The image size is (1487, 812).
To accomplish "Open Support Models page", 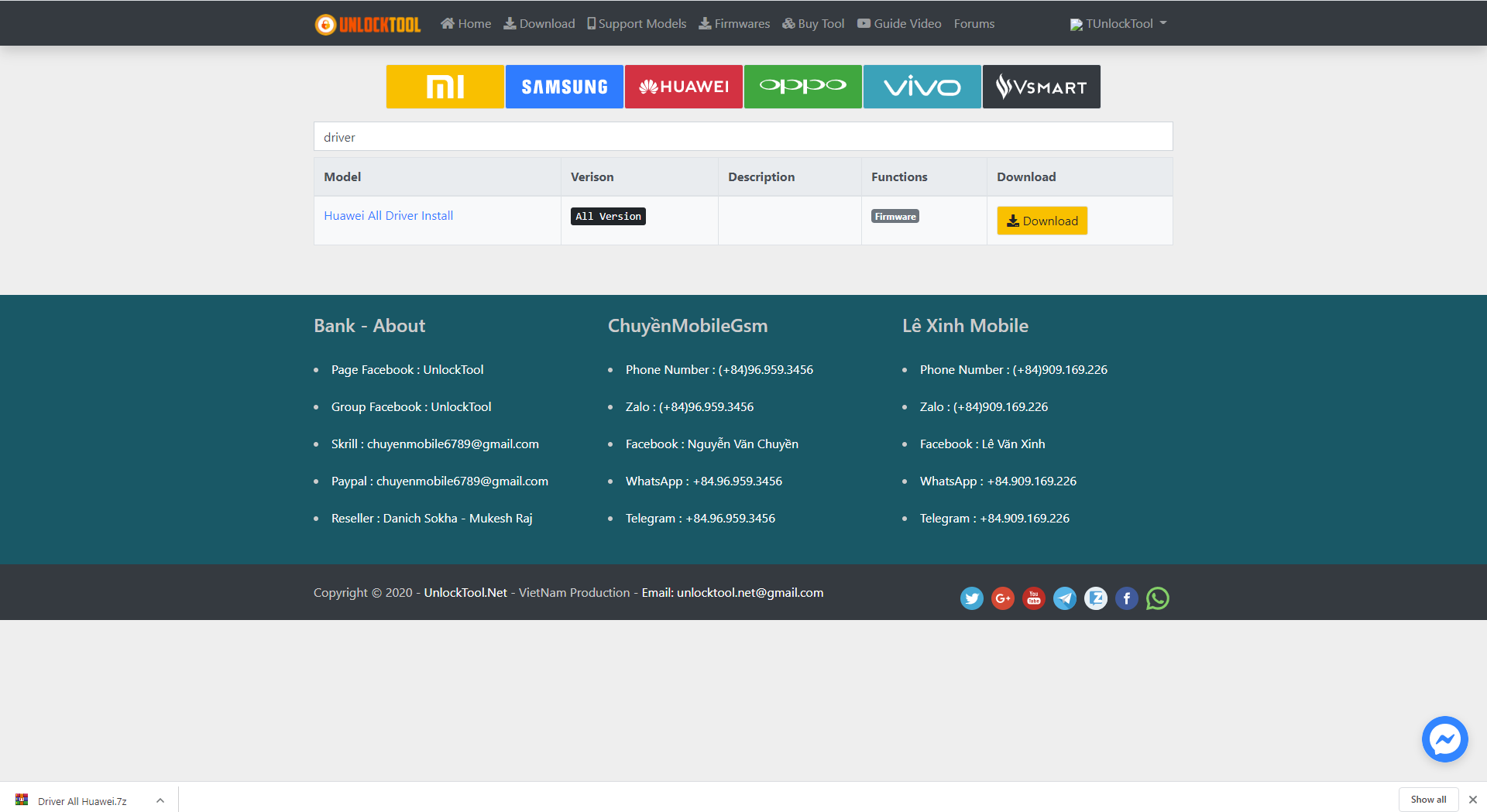I will click(x=637, y=24).
